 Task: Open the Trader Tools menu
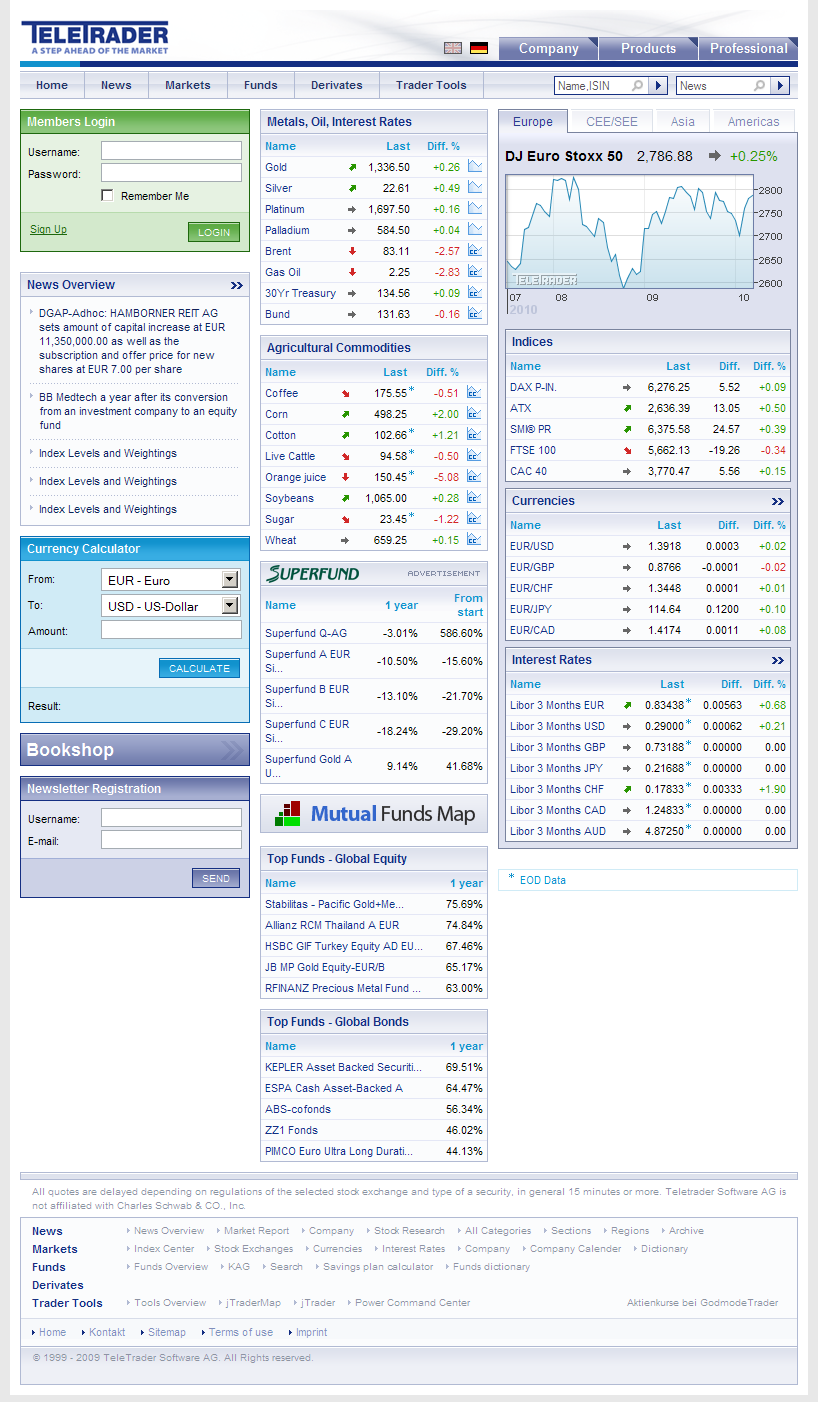pos(431,85)
